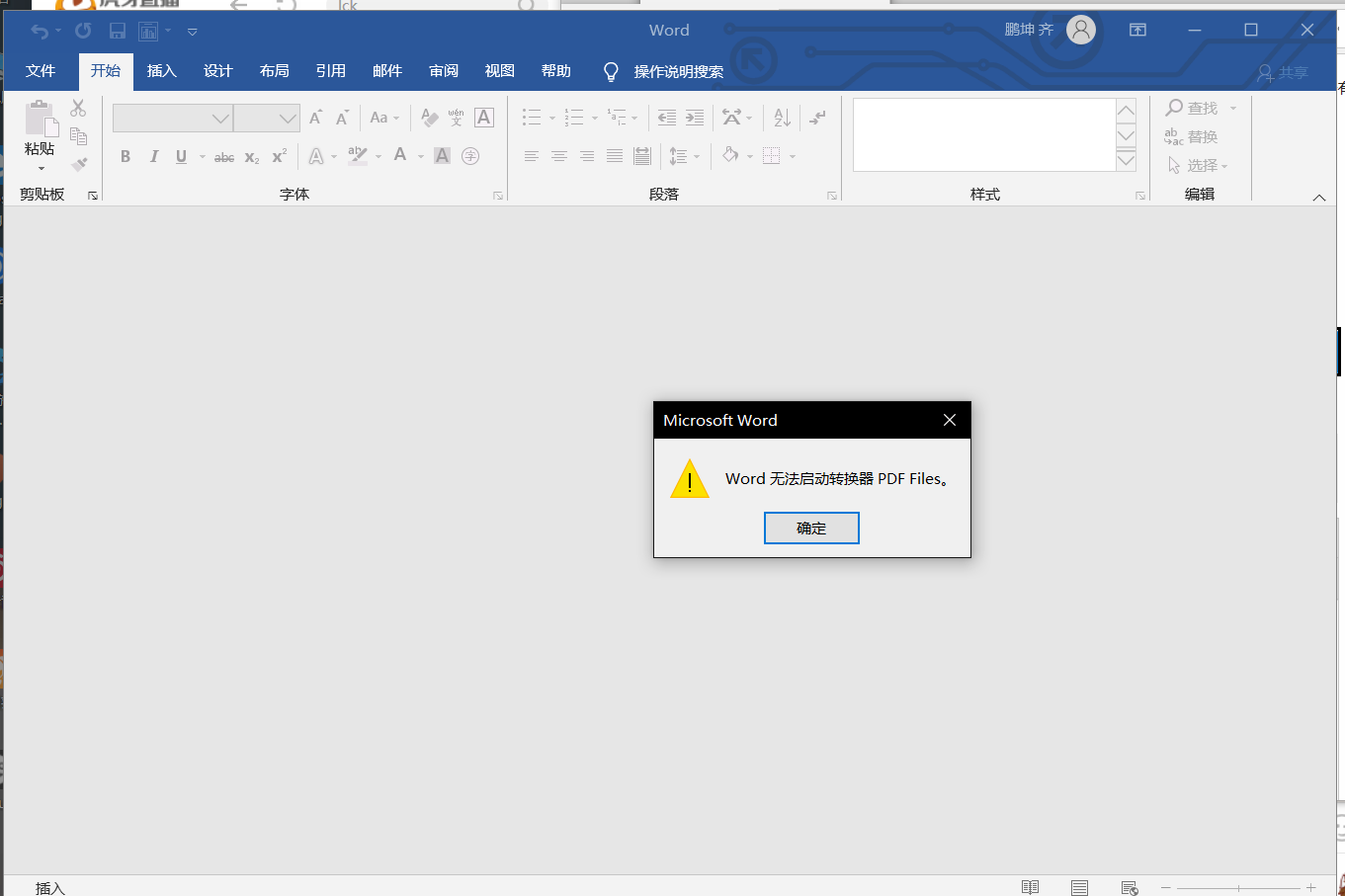The image size is (1345, 896).
Task: Click the Sort A-Z icon
Action: click(x=783, y=118)
